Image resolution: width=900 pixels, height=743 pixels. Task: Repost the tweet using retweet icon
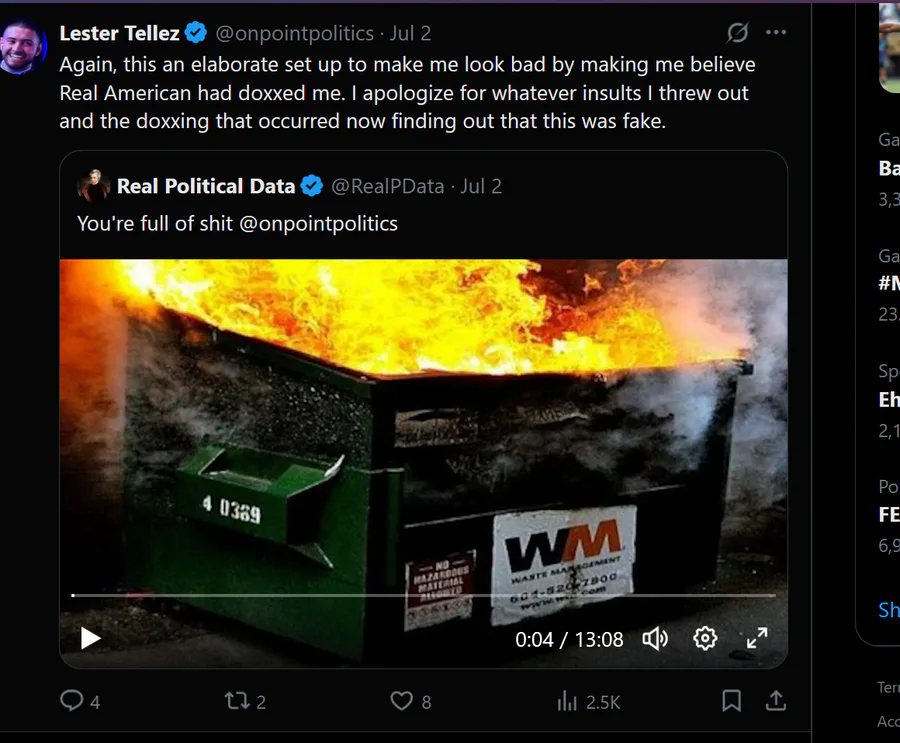(x=237, y=701)
